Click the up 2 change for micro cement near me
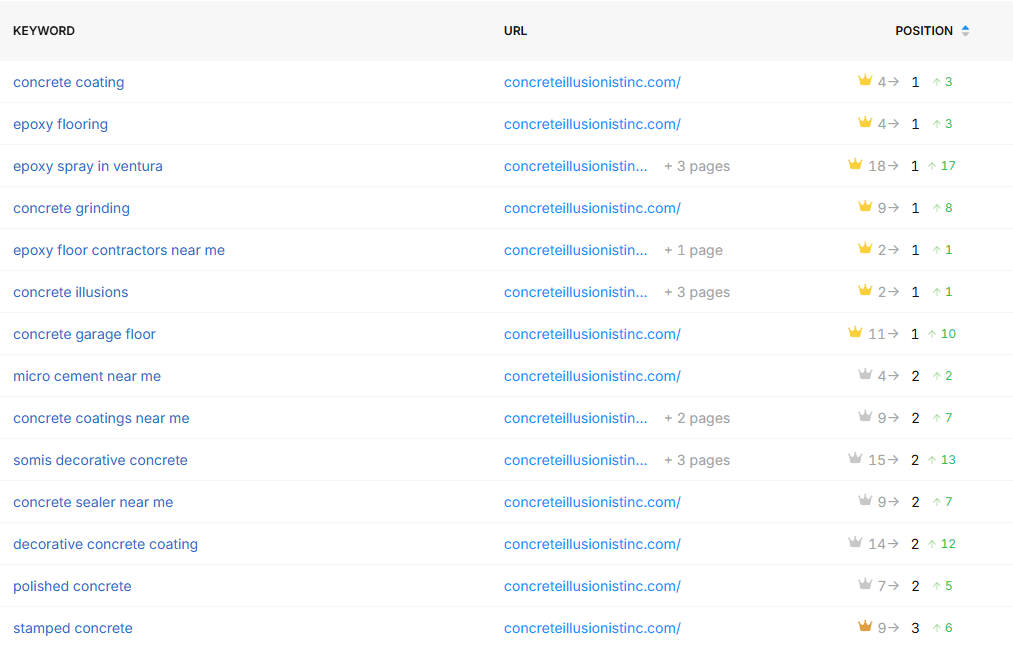The width and height of the screenshot is (1013, 646). point(943,375)
